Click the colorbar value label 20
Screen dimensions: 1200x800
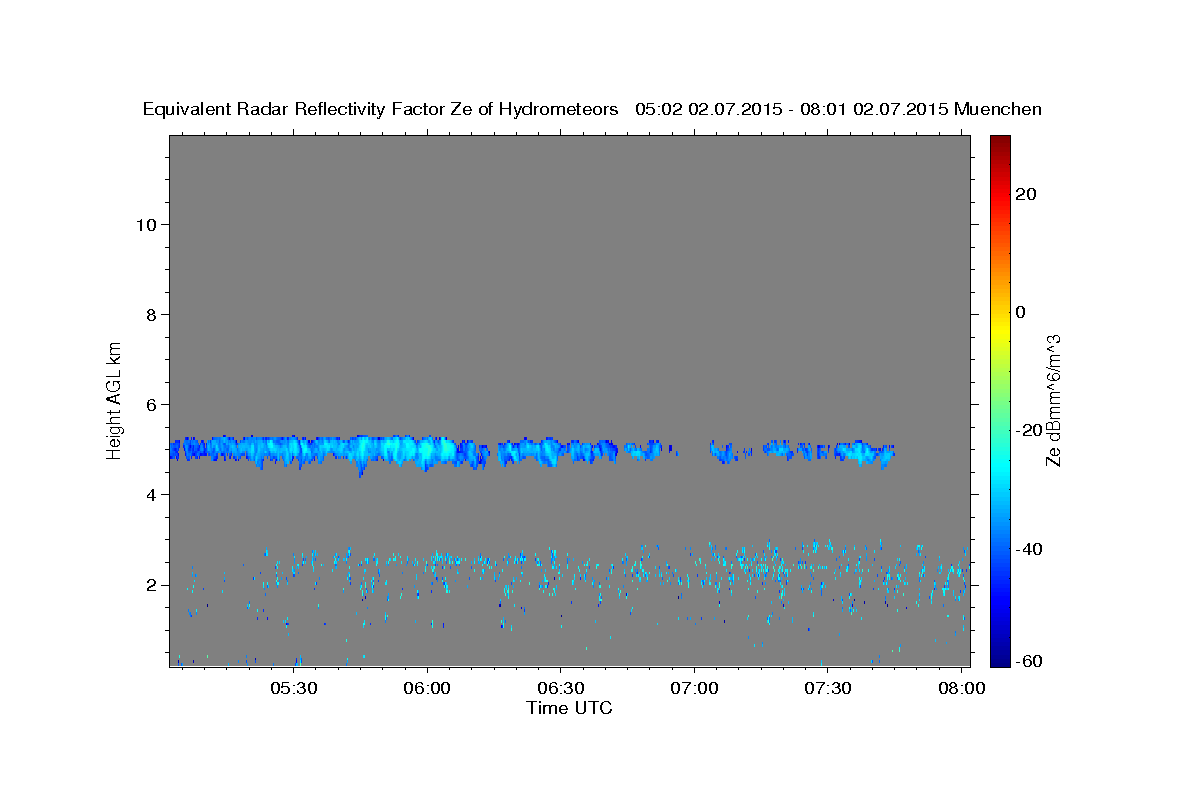coord(1026,194)
